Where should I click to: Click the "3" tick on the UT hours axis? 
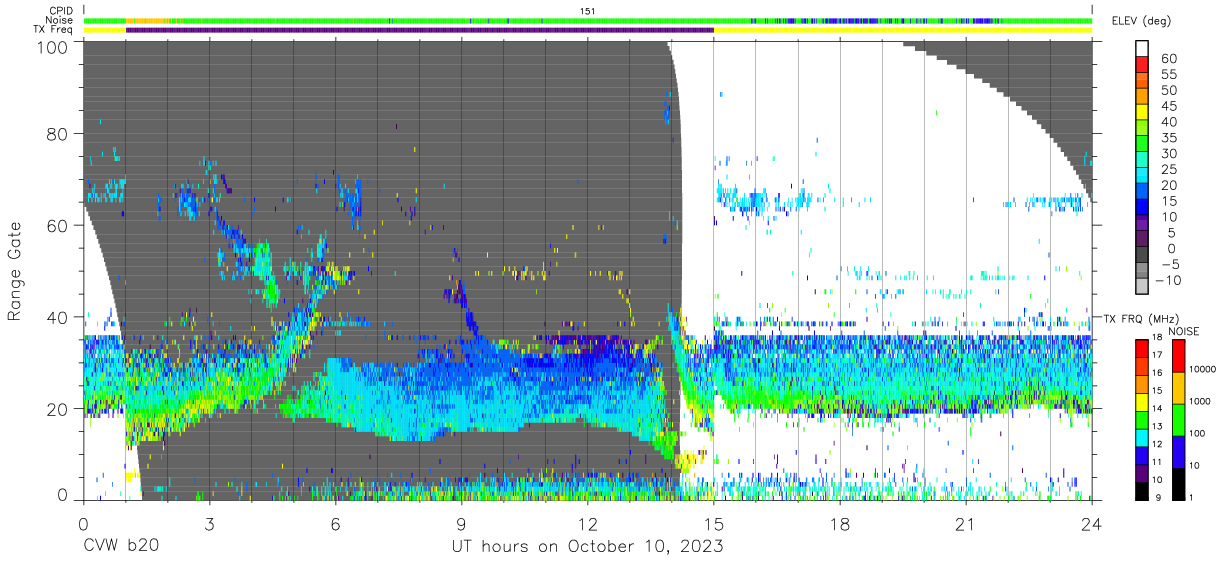[209, 524]
